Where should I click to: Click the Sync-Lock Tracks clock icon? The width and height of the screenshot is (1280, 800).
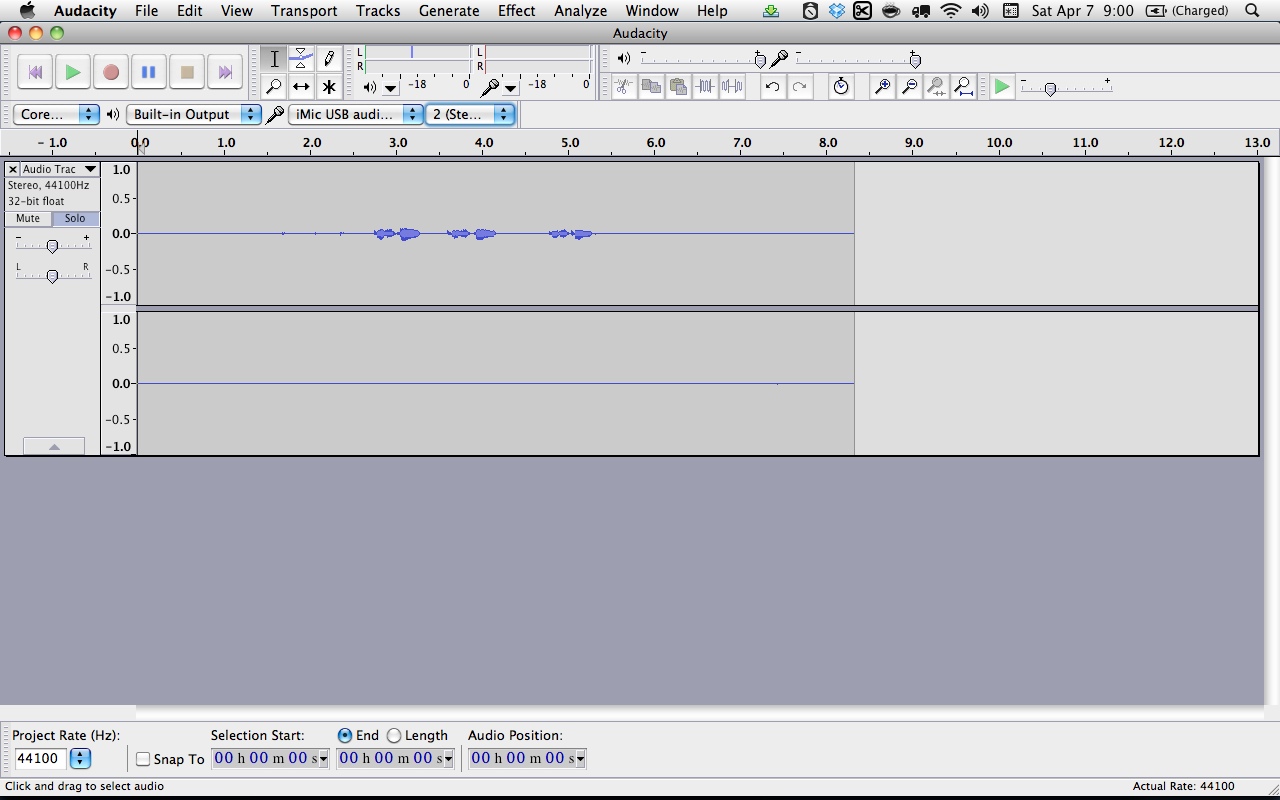841,87
